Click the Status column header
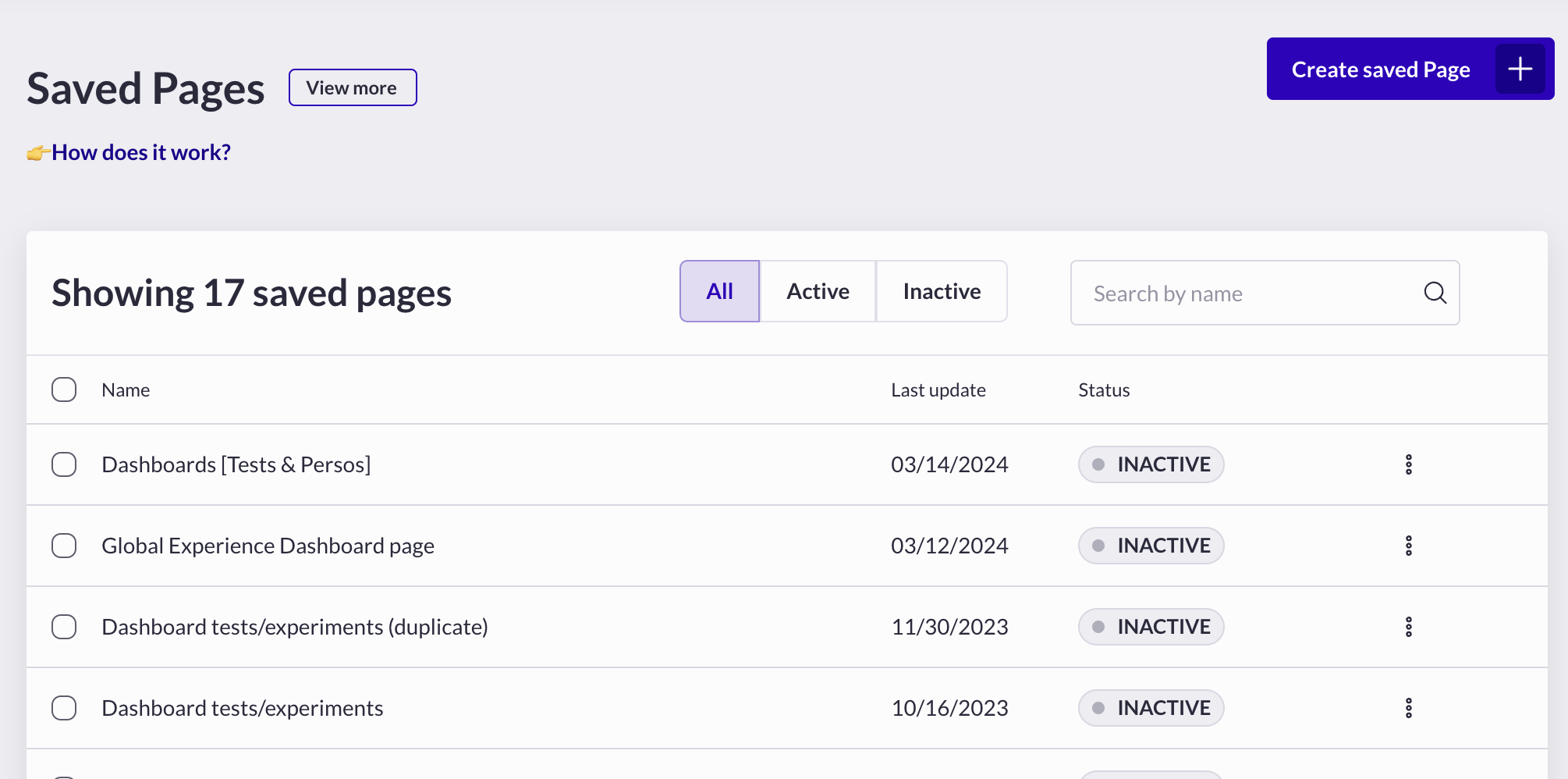The height and width of the screenshot is (779, 1568). (x=1104, y=389)
